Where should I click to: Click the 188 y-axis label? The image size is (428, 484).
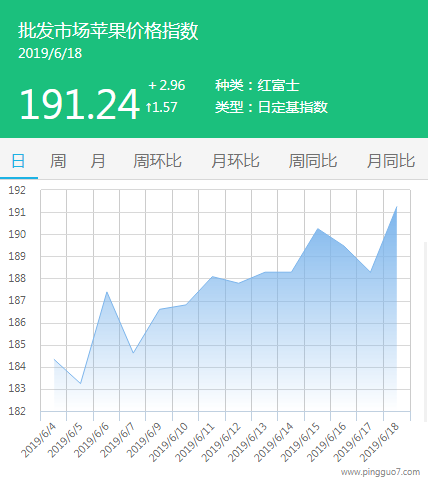17,278
